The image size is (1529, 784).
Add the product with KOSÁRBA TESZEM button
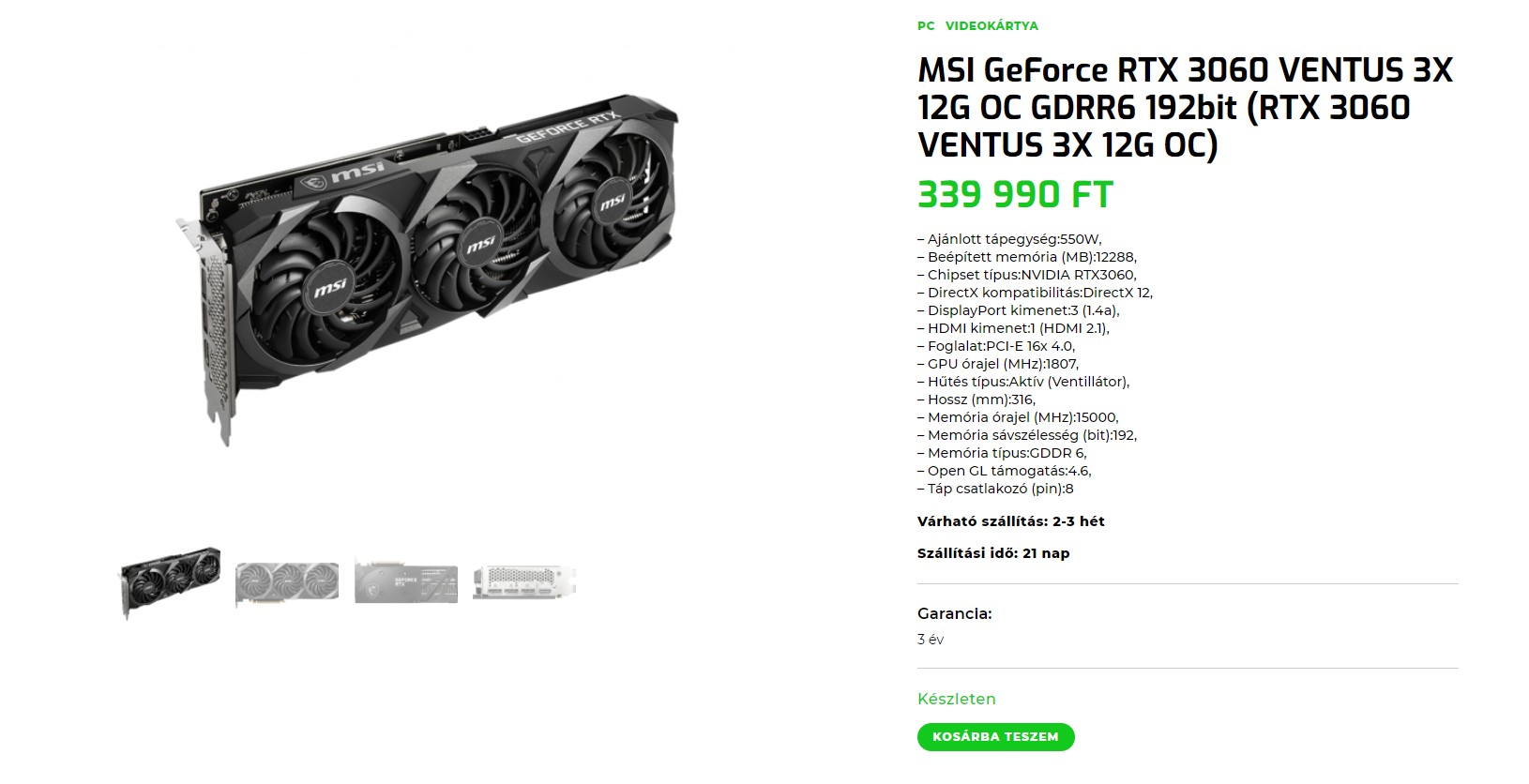(995, 737)
